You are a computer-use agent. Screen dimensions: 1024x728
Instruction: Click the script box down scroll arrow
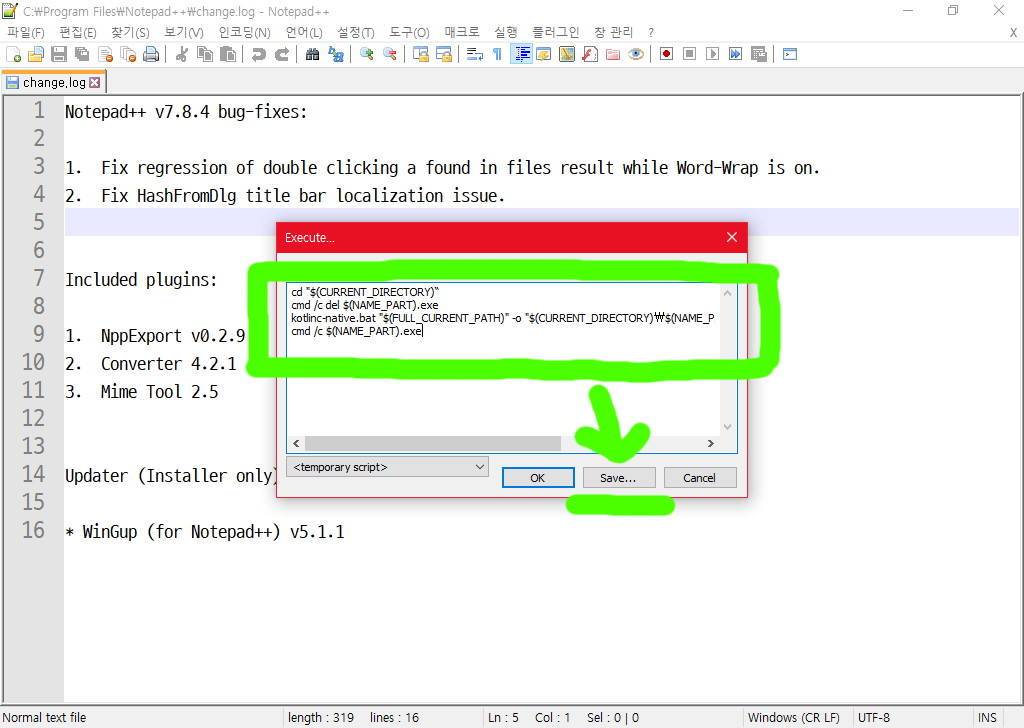(728, 427)
